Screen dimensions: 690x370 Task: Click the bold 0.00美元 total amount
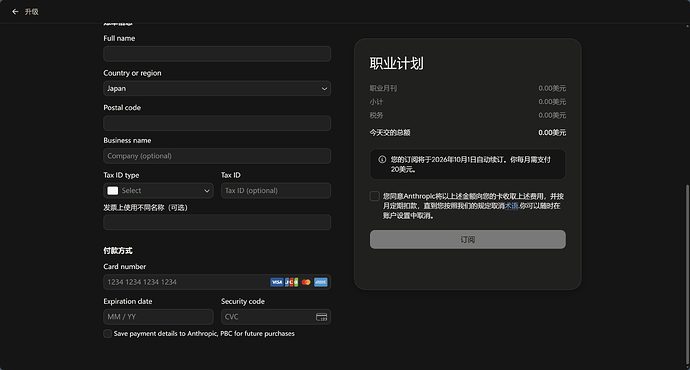pyautogui.click(x=552, y=132)
